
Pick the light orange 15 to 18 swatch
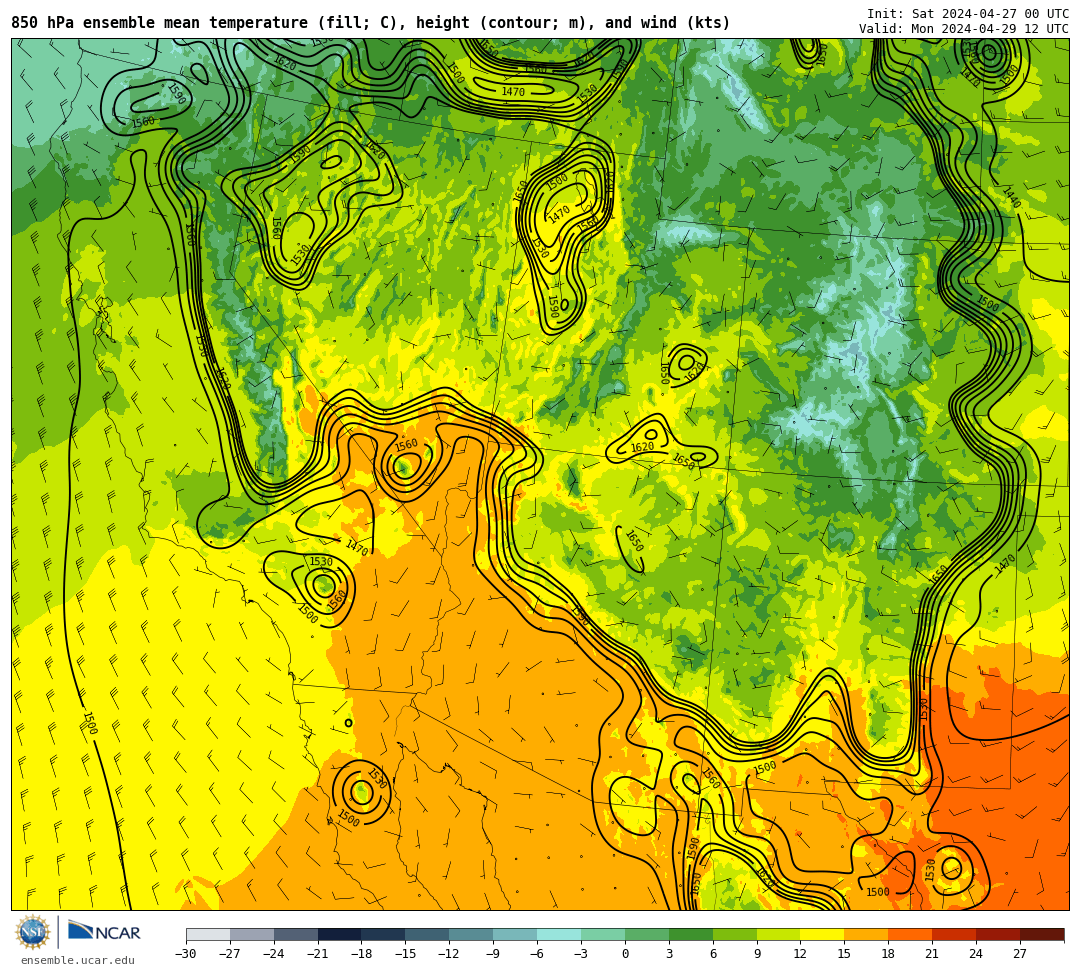(866, 934)
